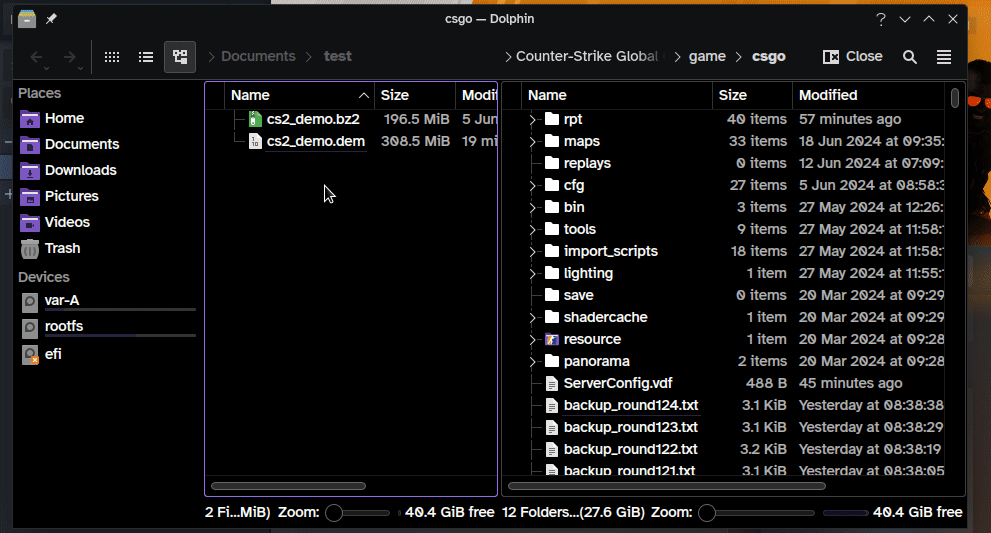Open the hamburger menu
Screen dimensions: 991x533
tap(944, 57)
